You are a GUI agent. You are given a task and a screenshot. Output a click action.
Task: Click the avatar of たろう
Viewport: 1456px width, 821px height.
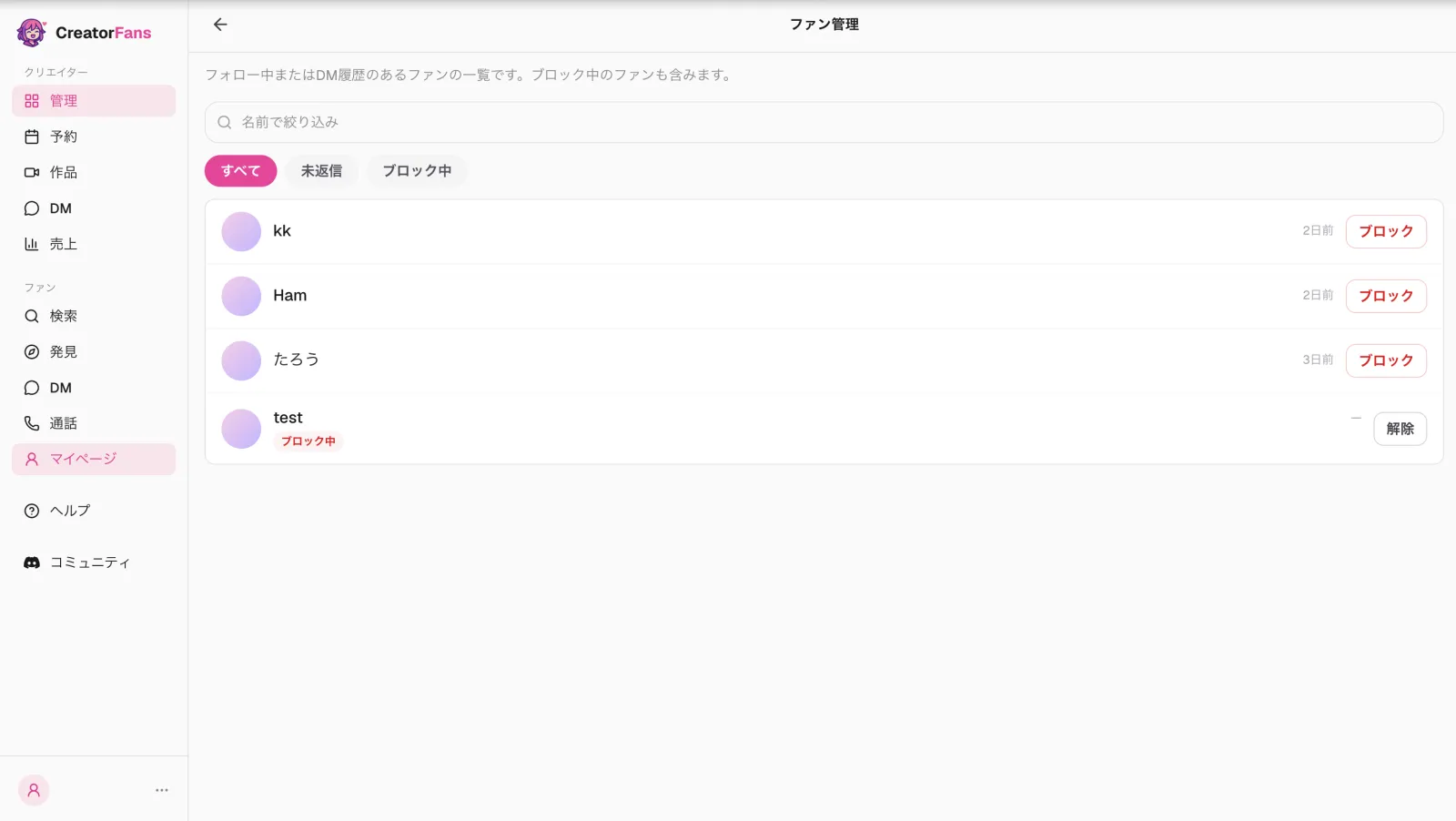[x=241, y=360]
